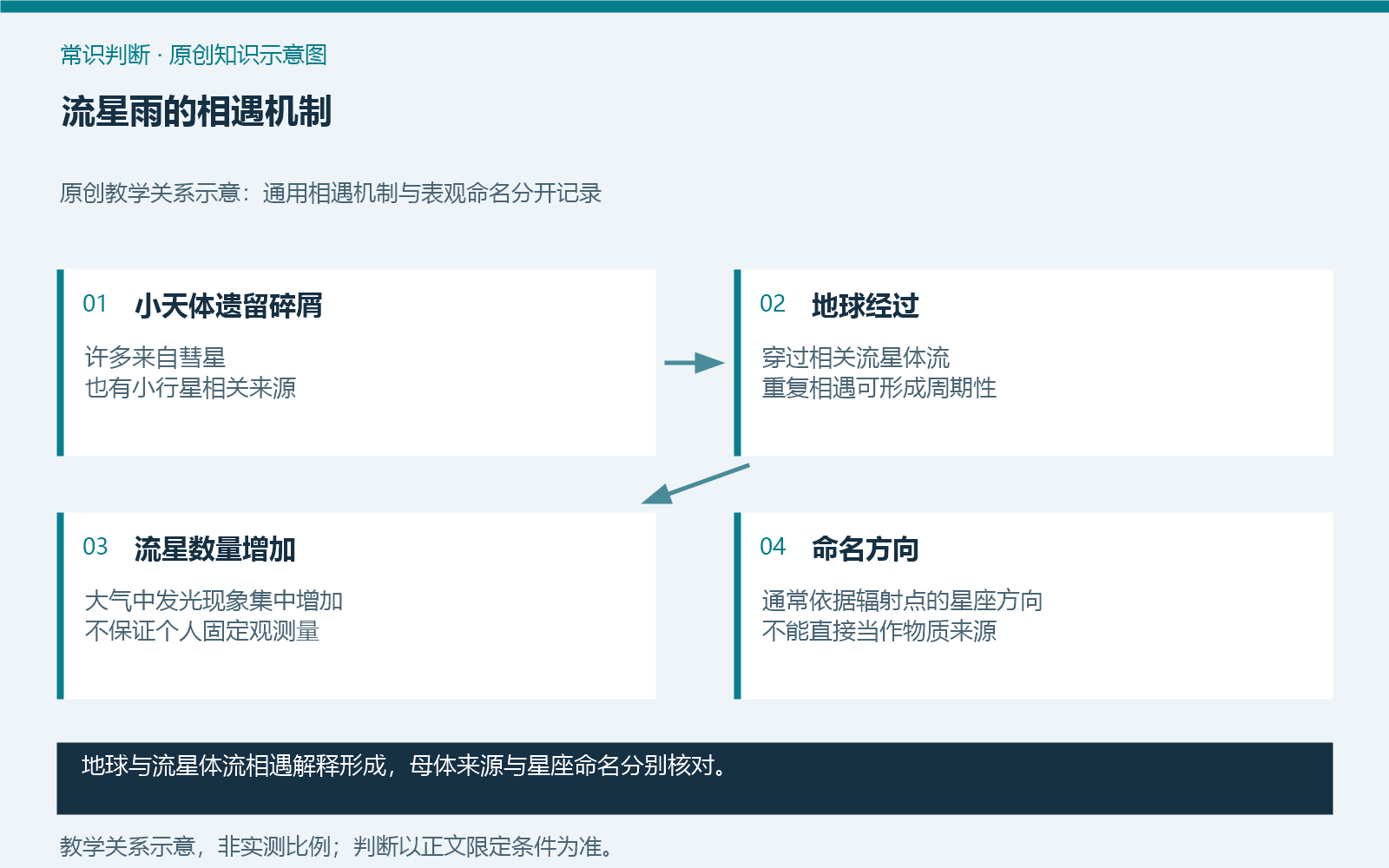Click the teal accent bar of card 04
The height and width of the screenshot is (868, 1389).
[738, 606]
